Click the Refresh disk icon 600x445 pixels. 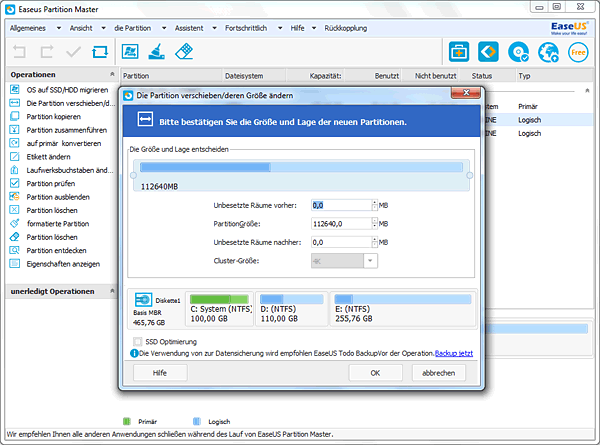[100, 51]
